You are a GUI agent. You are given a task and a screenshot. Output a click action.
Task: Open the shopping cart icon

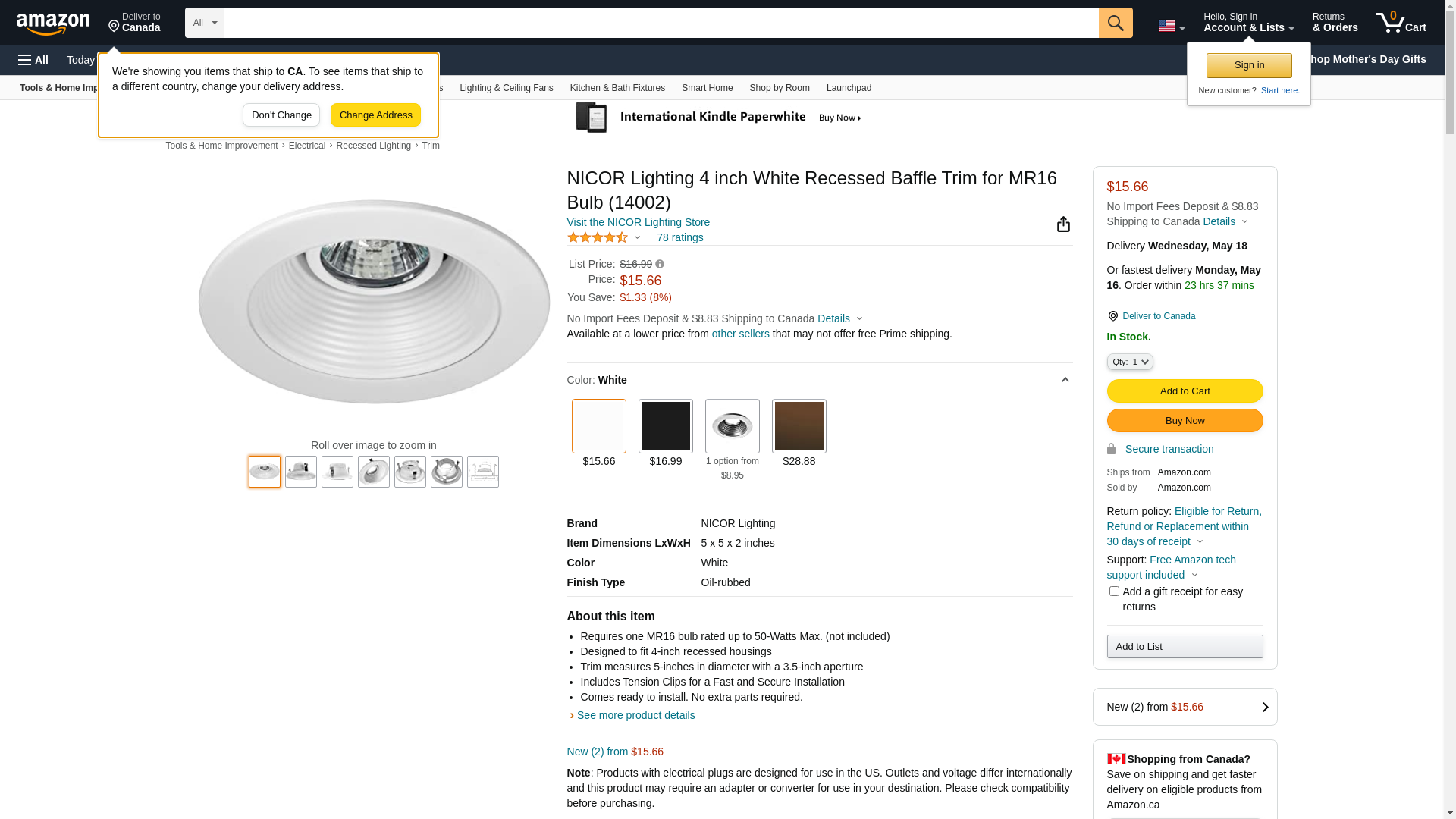click(1400, 23)
